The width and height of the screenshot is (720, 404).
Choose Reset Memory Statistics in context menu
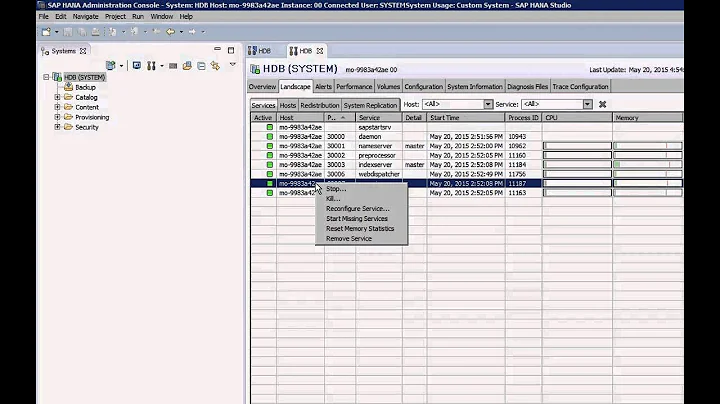[361, 229]
